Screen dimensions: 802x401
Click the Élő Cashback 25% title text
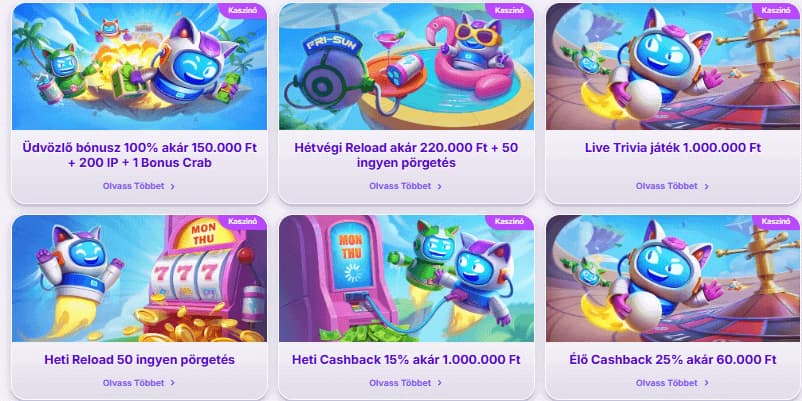pos(673,360)
